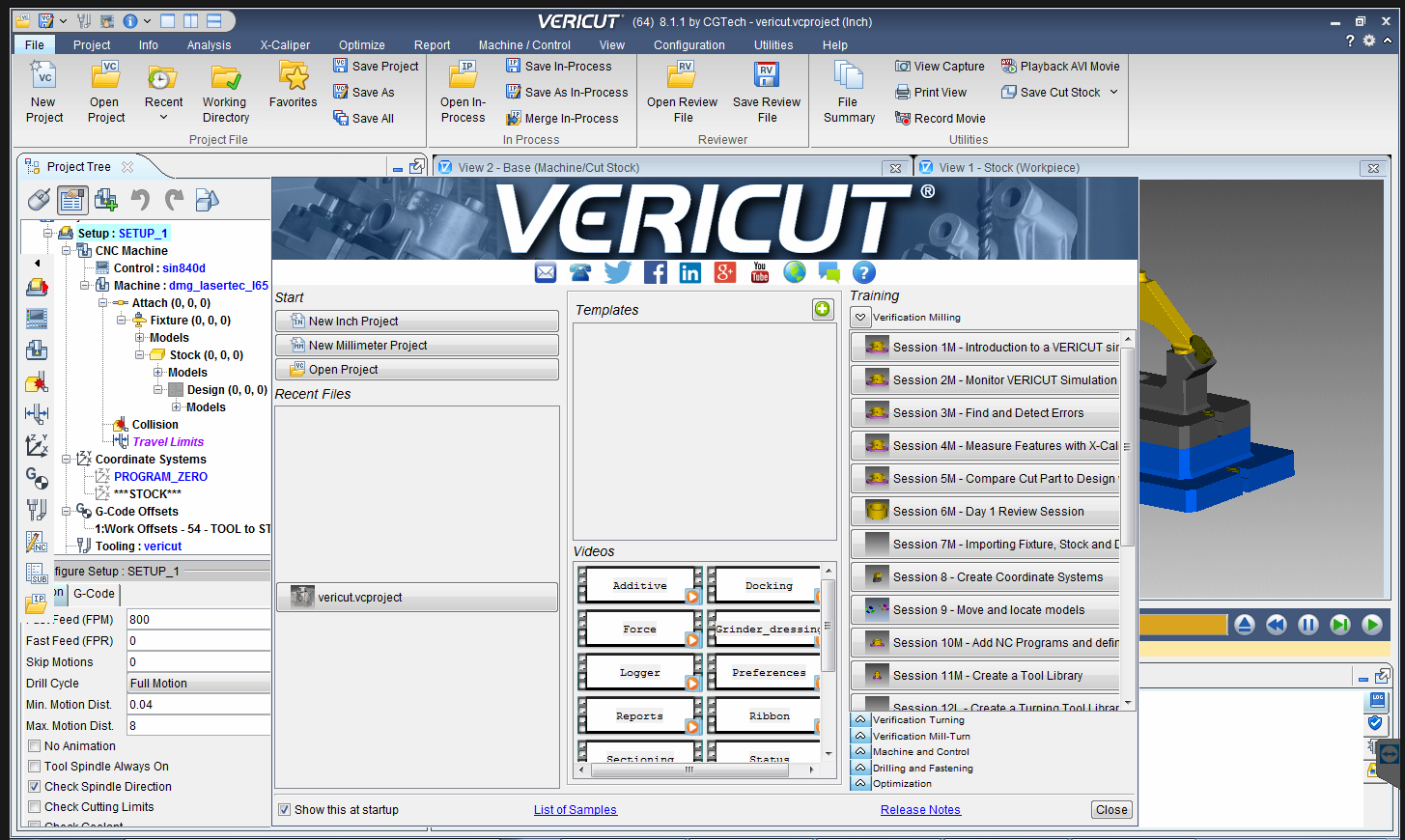Expand the Machine and Control training section
Image resolution: width=1405 pixels, height=840 pixels.
coord(860,751)
